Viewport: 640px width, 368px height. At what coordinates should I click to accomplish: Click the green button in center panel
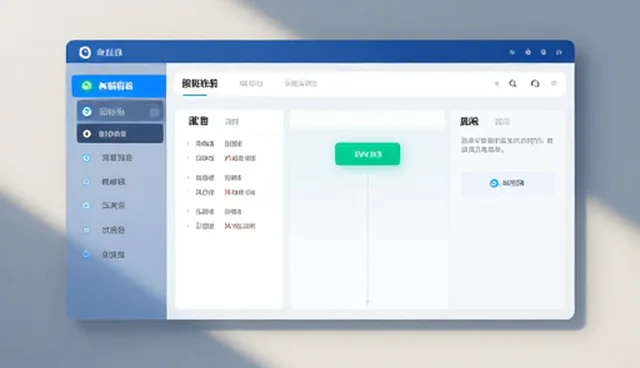coord(367,154)
